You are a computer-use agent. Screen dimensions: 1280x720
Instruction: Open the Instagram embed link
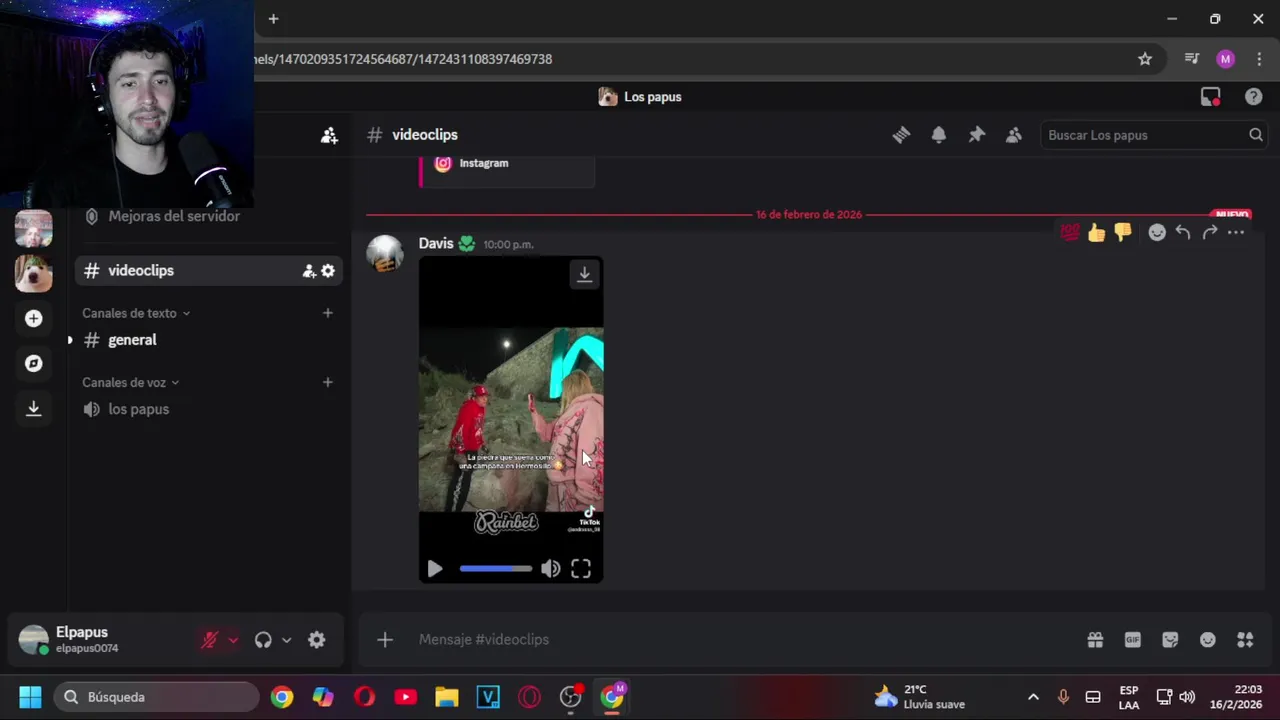coord(484,163)
